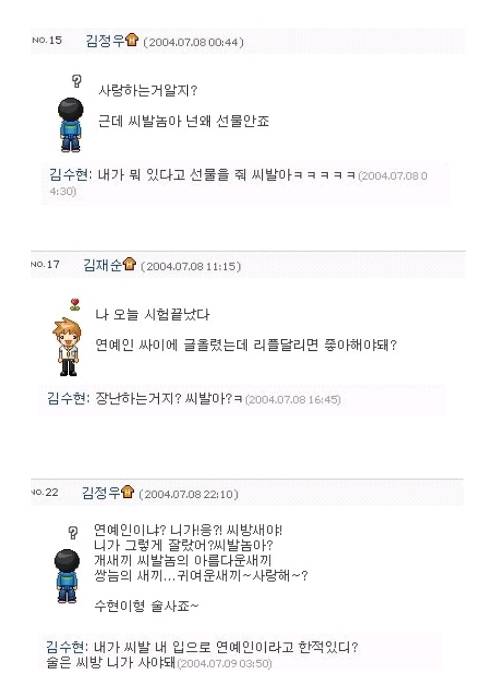Screen dimensions: 492x681
Task: Click the 2004.07.08 11:15 timestamp
Action: (x=191, y=266)
